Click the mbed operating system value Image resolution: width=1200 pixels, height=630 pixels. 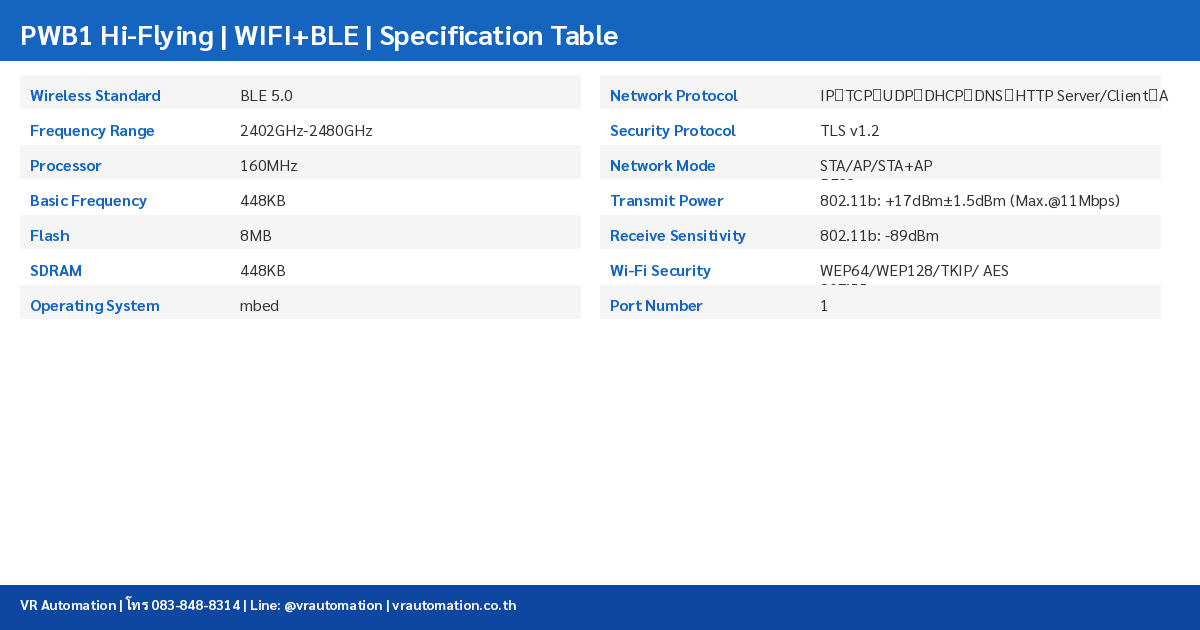(259, 306)
